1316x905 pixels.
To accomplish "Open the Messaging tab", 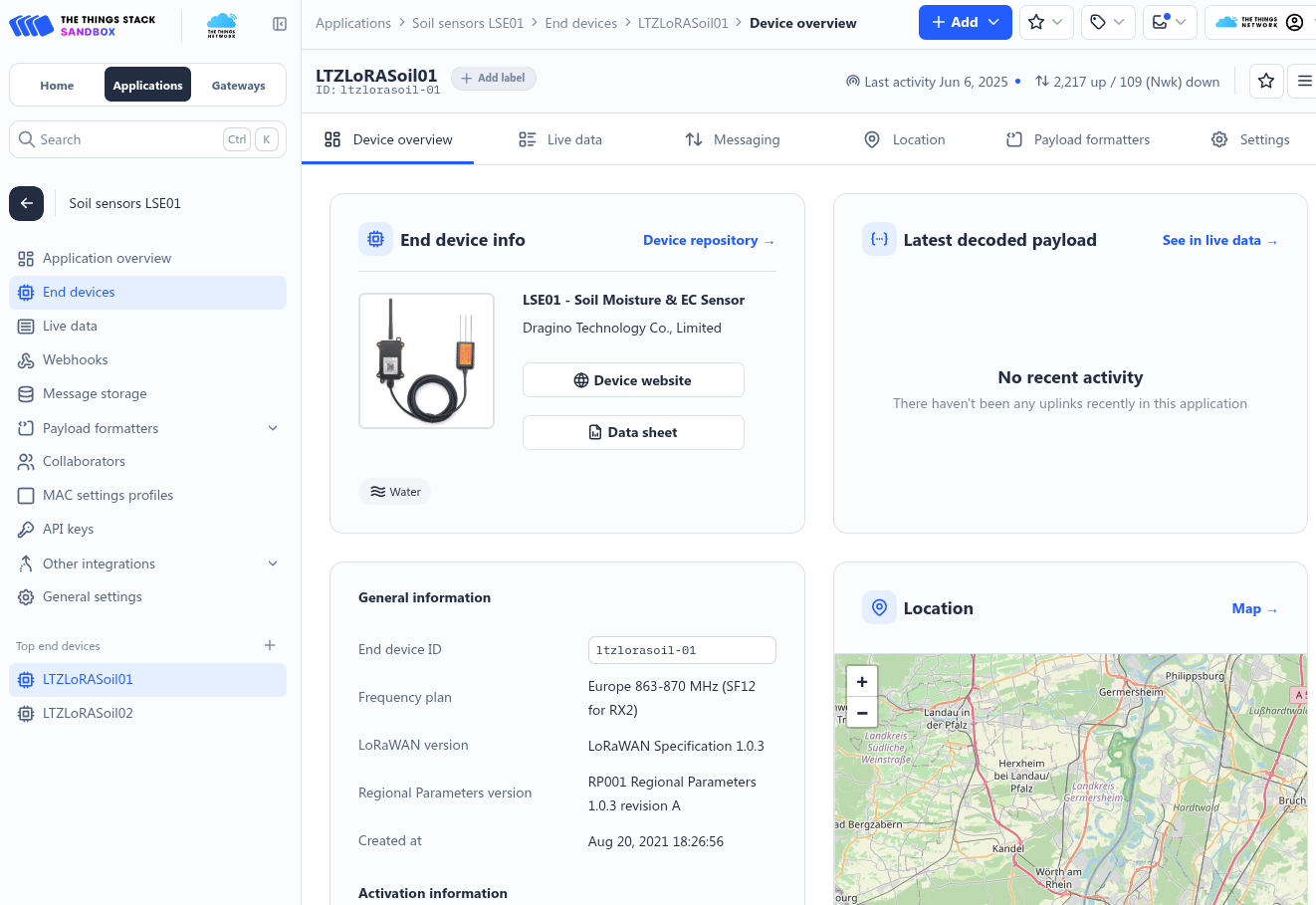I will click(x=732, y=140).
